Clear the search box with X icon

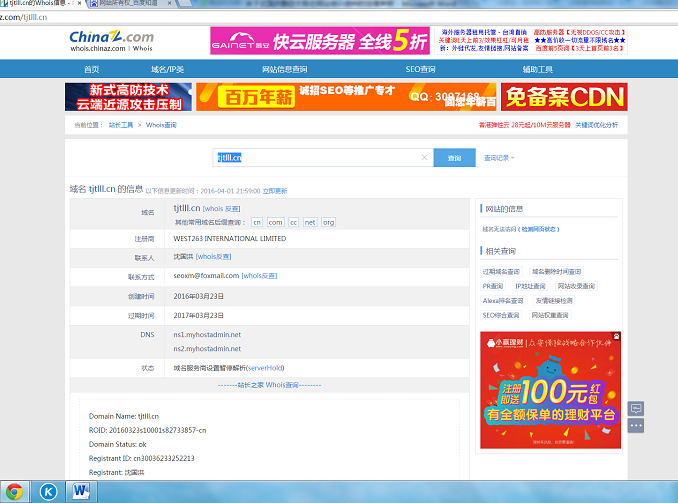point(425,158)
